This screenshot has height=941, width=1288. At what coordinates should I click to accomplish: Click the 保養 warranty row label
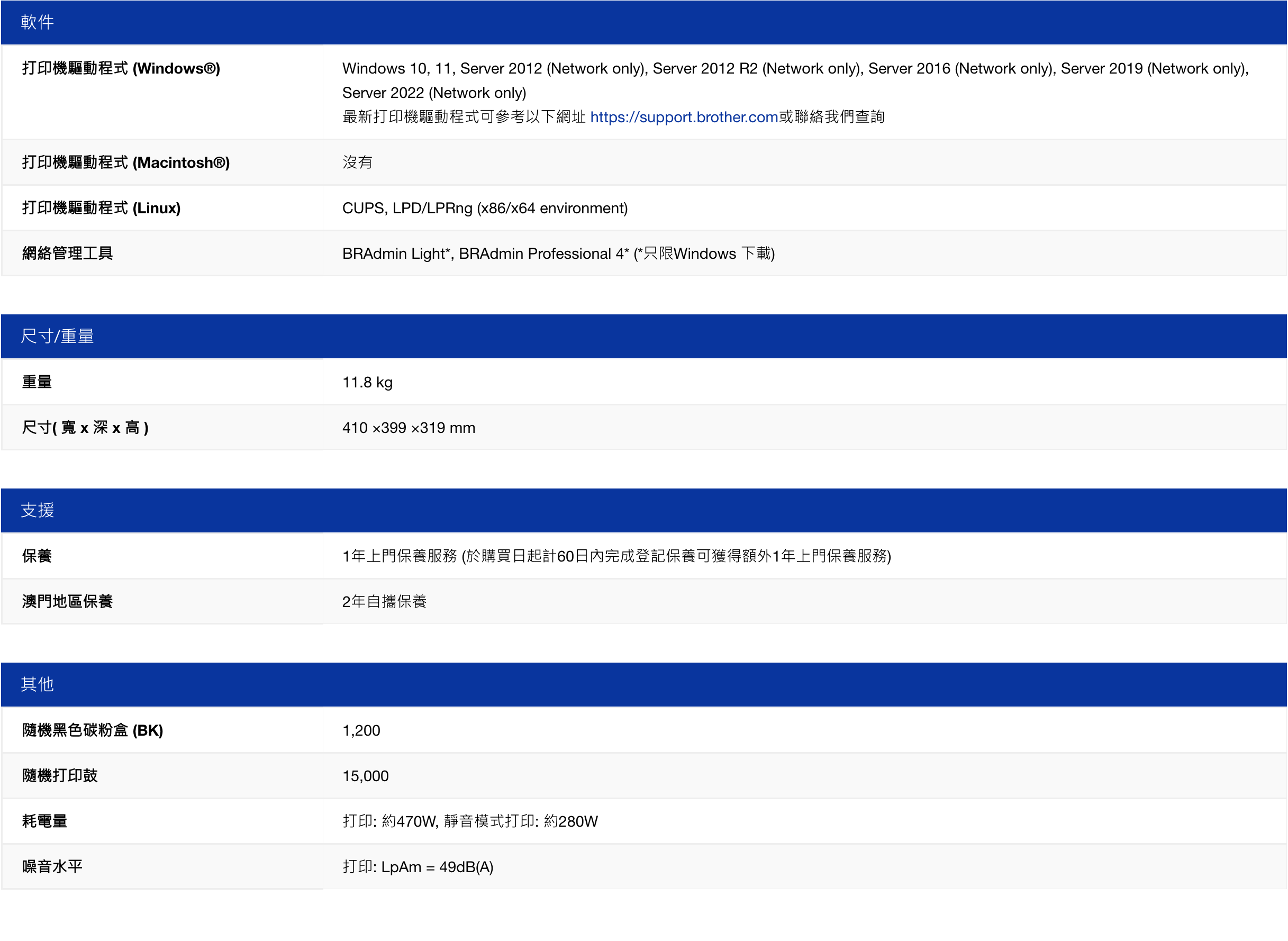point(37,556)
